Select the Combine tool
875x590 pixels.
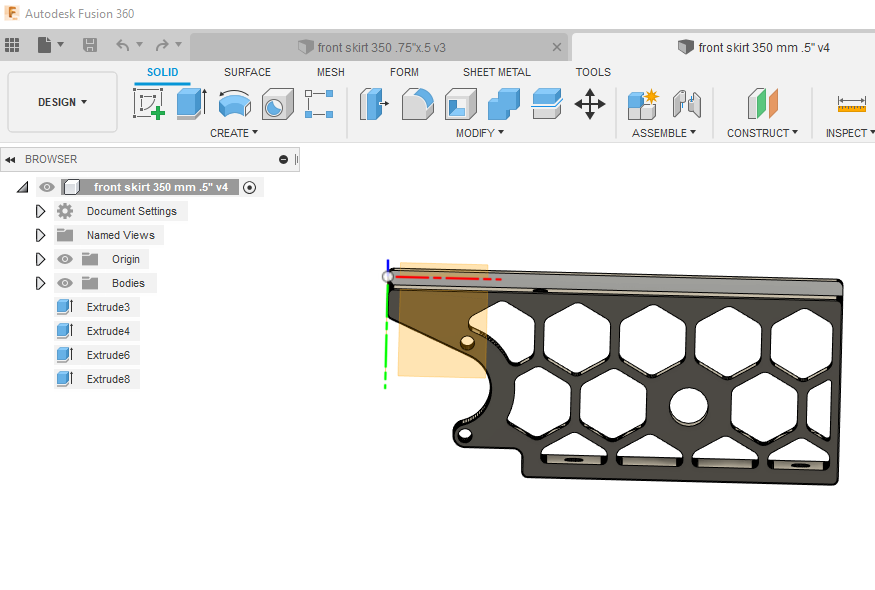coord(503,104)
